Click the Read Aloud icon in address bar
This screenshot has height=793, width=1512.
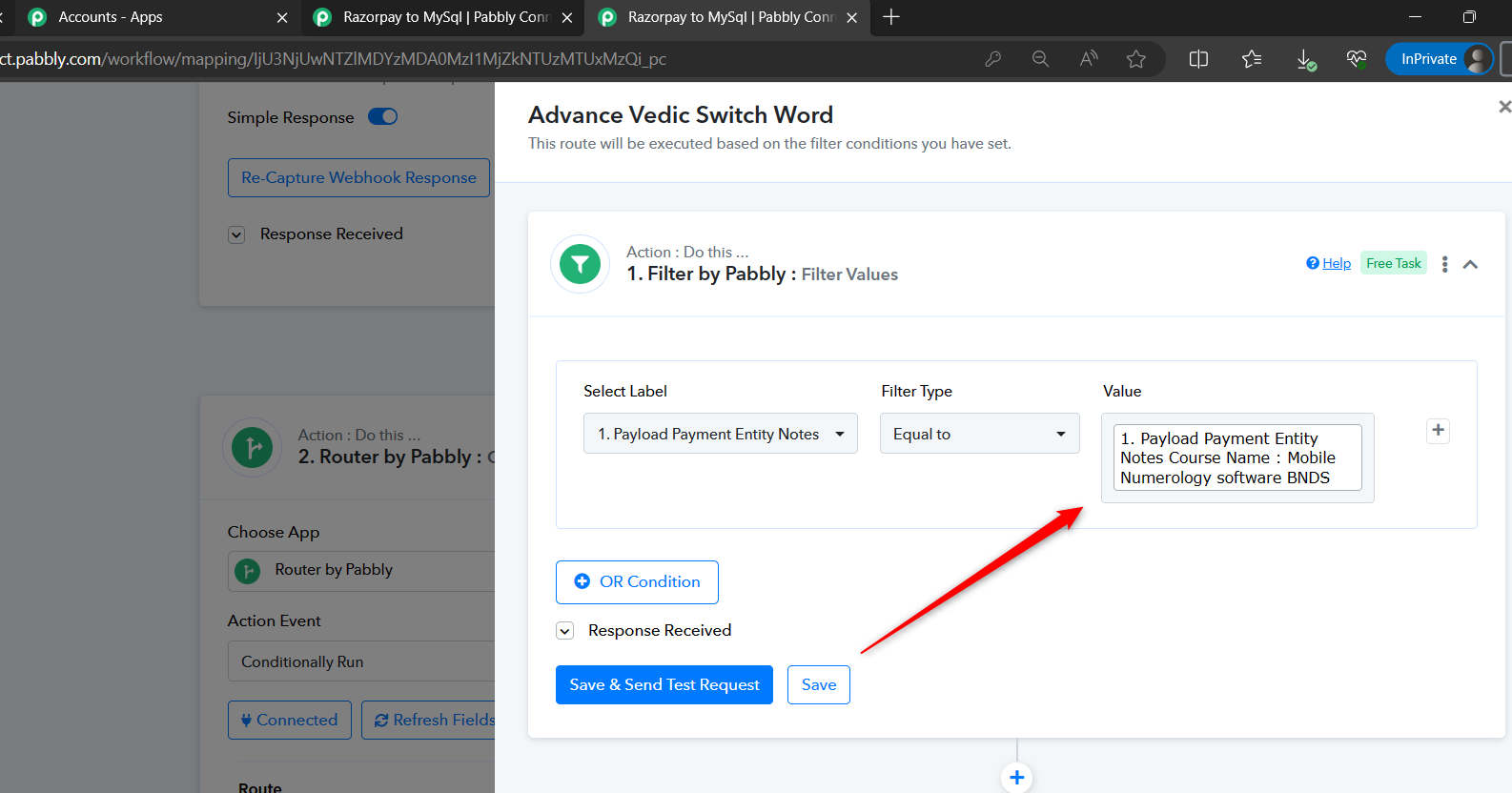point(1088,59)
